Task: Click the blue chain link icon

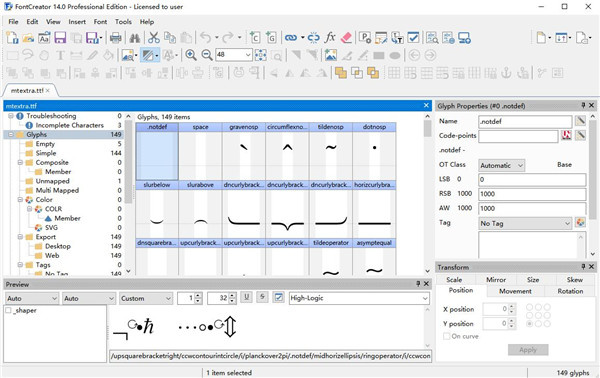Action: point(291,37)
